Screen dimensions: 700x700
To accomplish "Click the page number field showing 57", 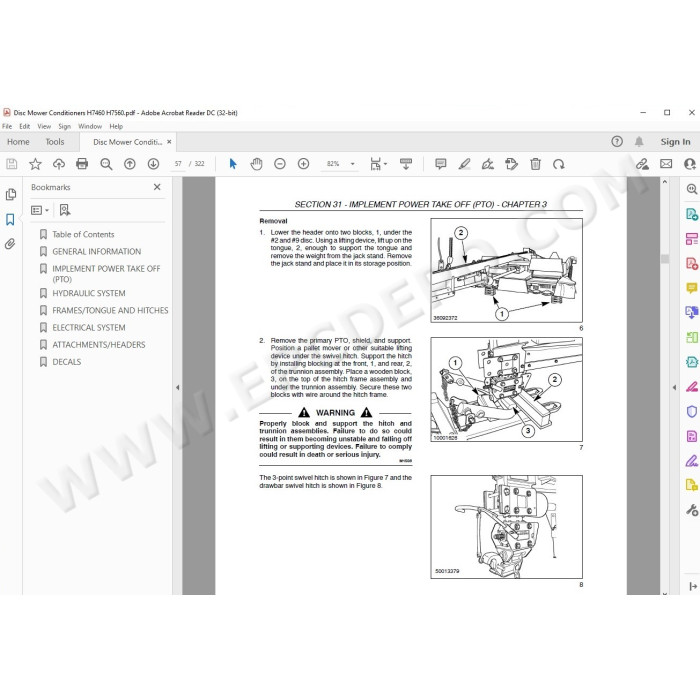I will (178, 164).
